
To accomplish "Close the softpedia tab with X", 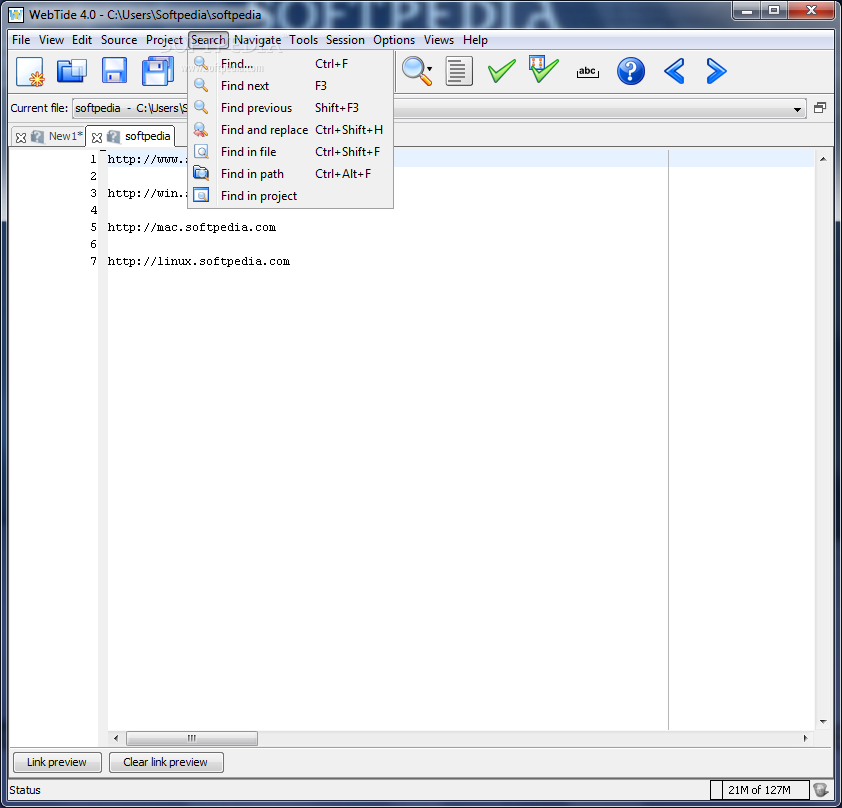I will 97,137.
